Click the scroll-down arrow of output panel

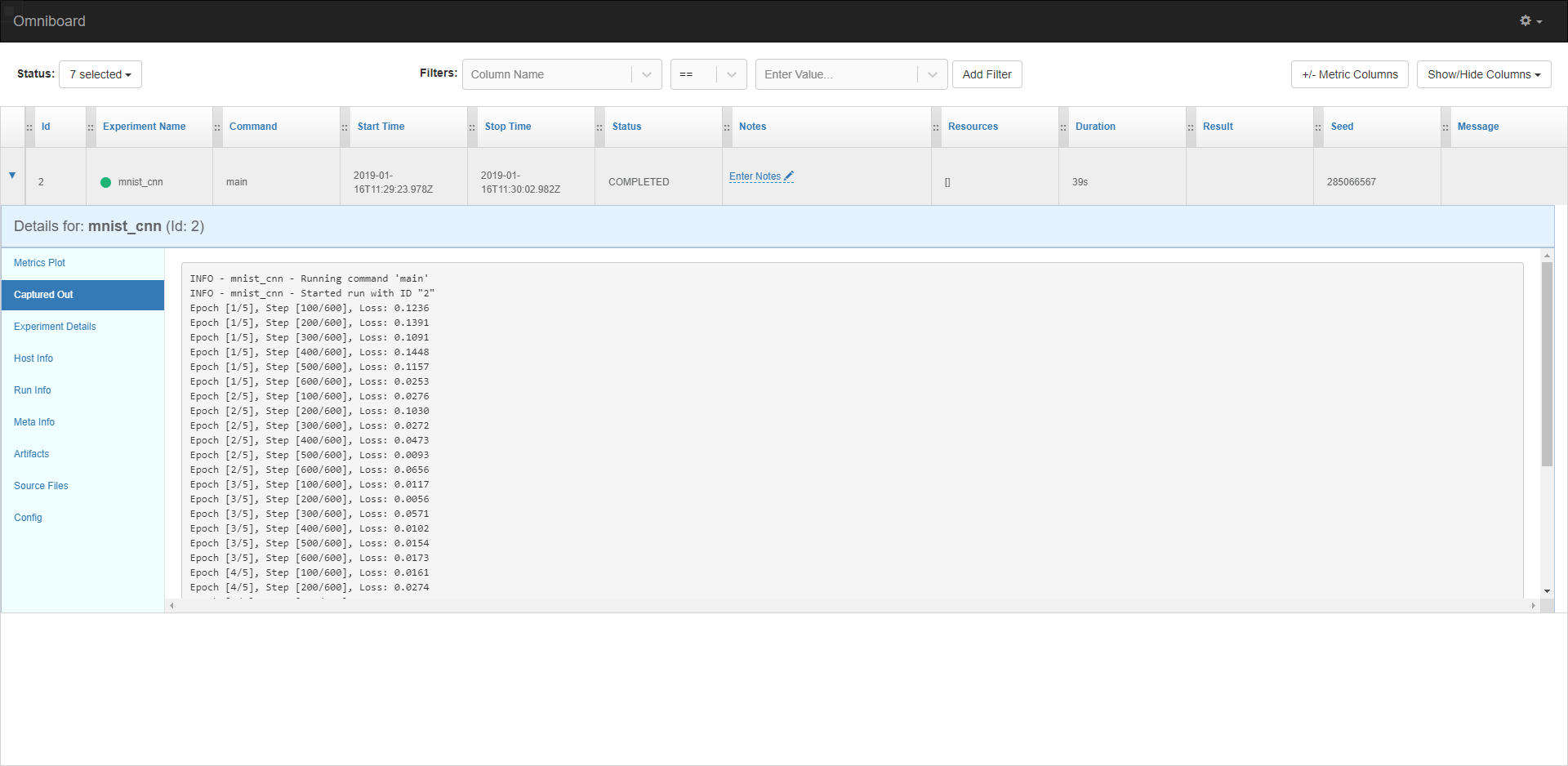coord(1547,591)
